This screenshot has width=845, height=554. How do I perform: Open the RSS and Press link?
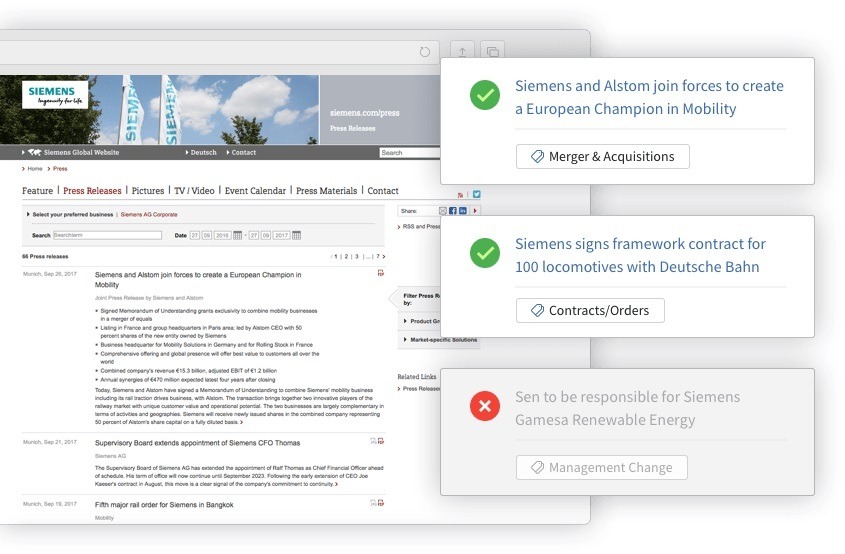coord(420,226)
